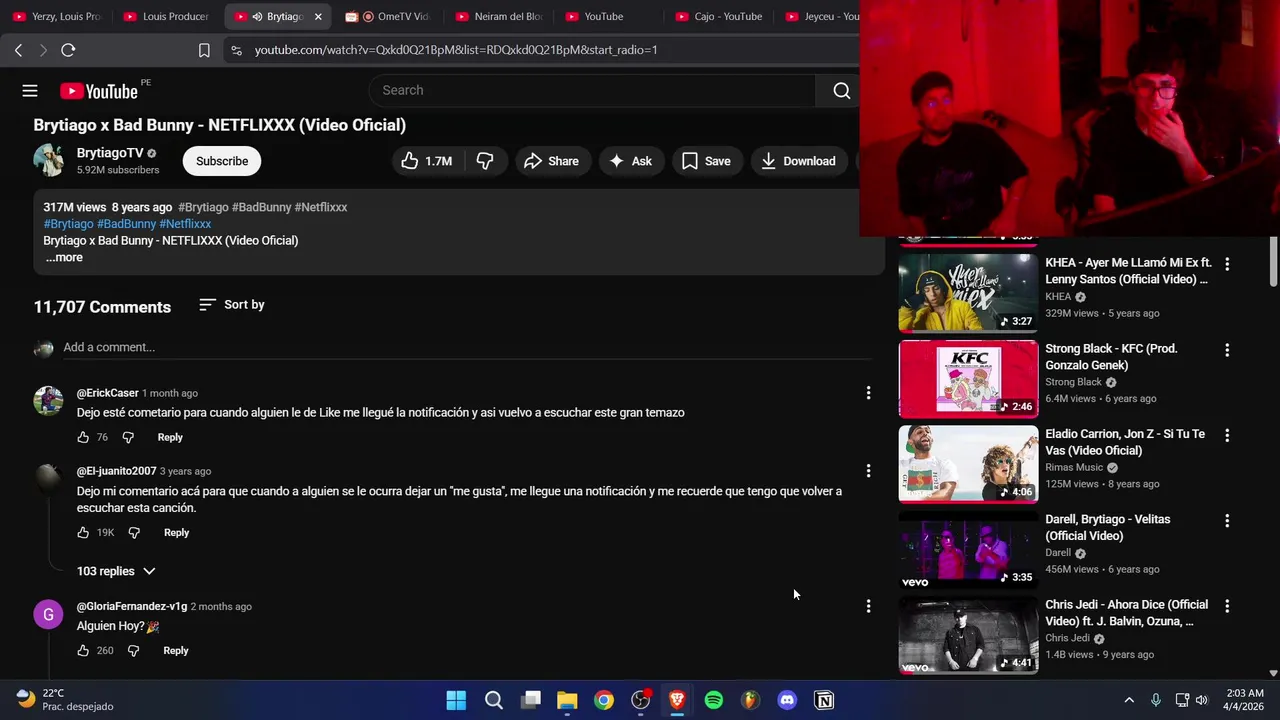Subscribe to BrytiagoTV
This screenshot has height=720, width=1280.
222,161
